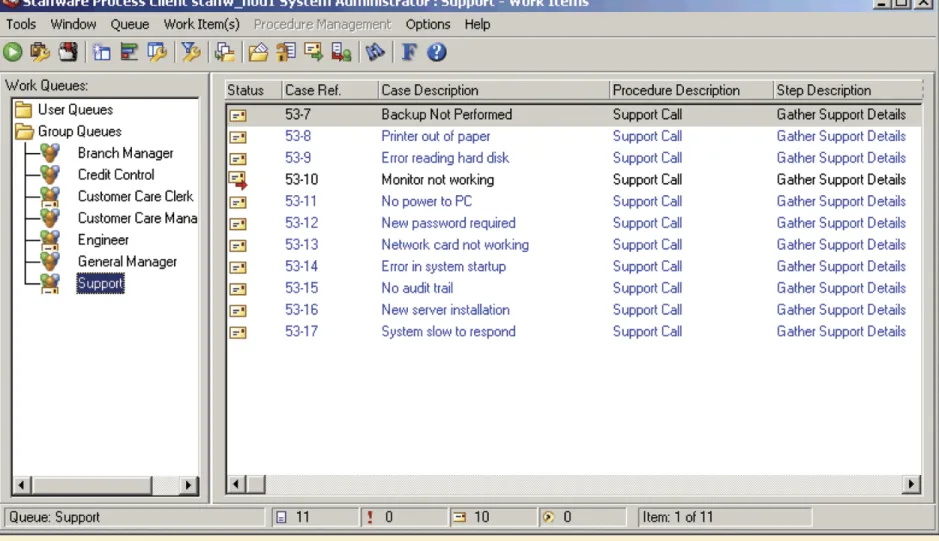
Task: Sort by the Procedure Description column header
Action: (x=691, y=90)
